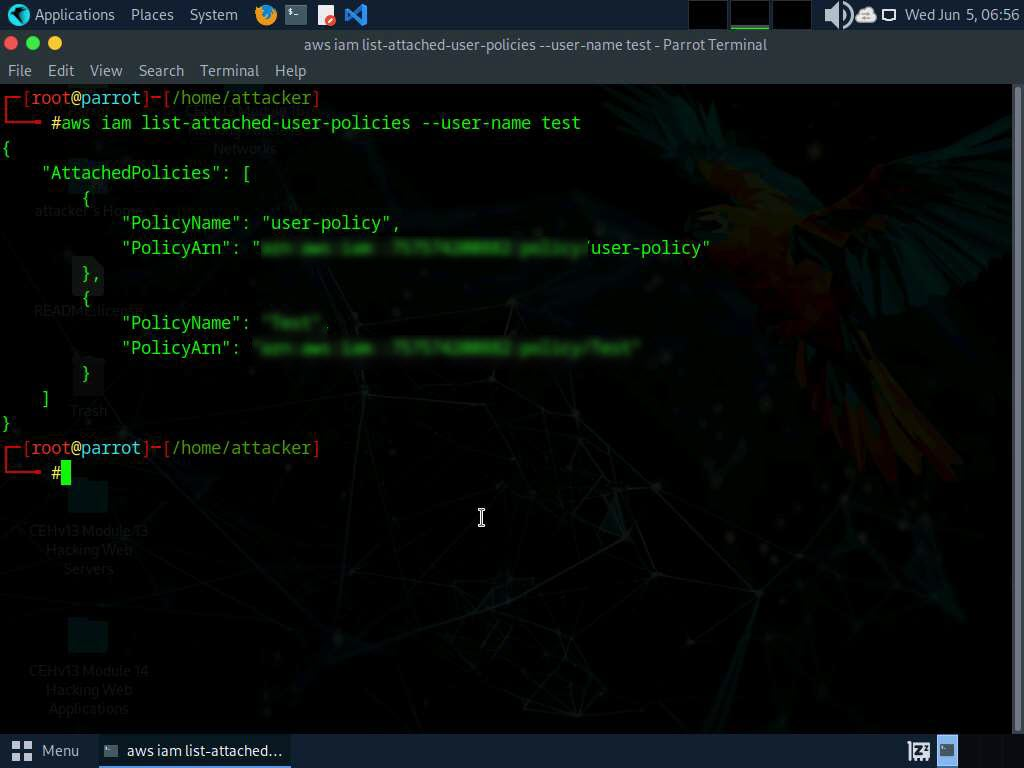Viewport: 1024px width, 768px height.
Task: Launch Visual Studio Code from panel
Action: click(355, 15)
